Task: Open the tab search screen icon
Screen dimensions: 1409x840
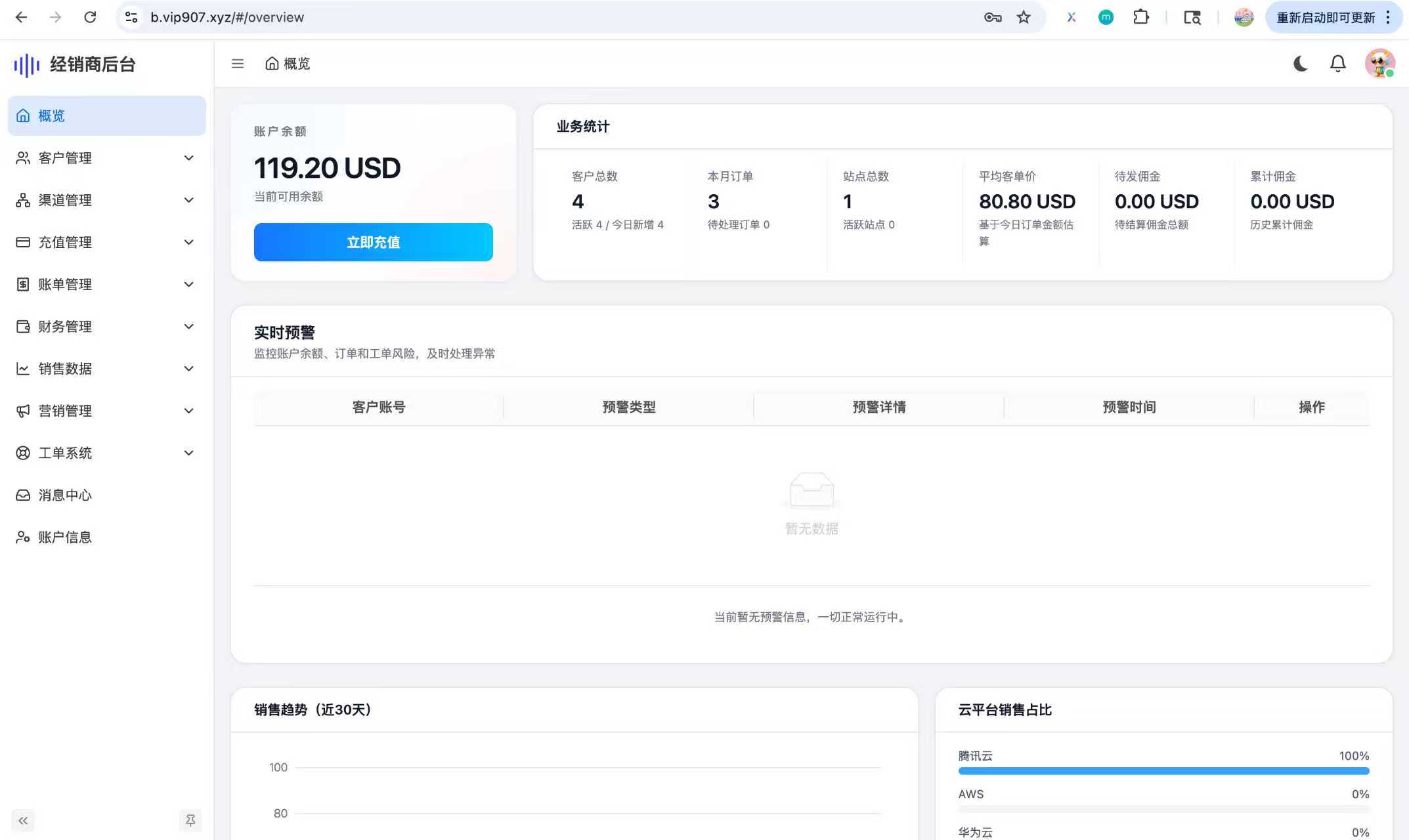Action: (x=1192, y=17)
